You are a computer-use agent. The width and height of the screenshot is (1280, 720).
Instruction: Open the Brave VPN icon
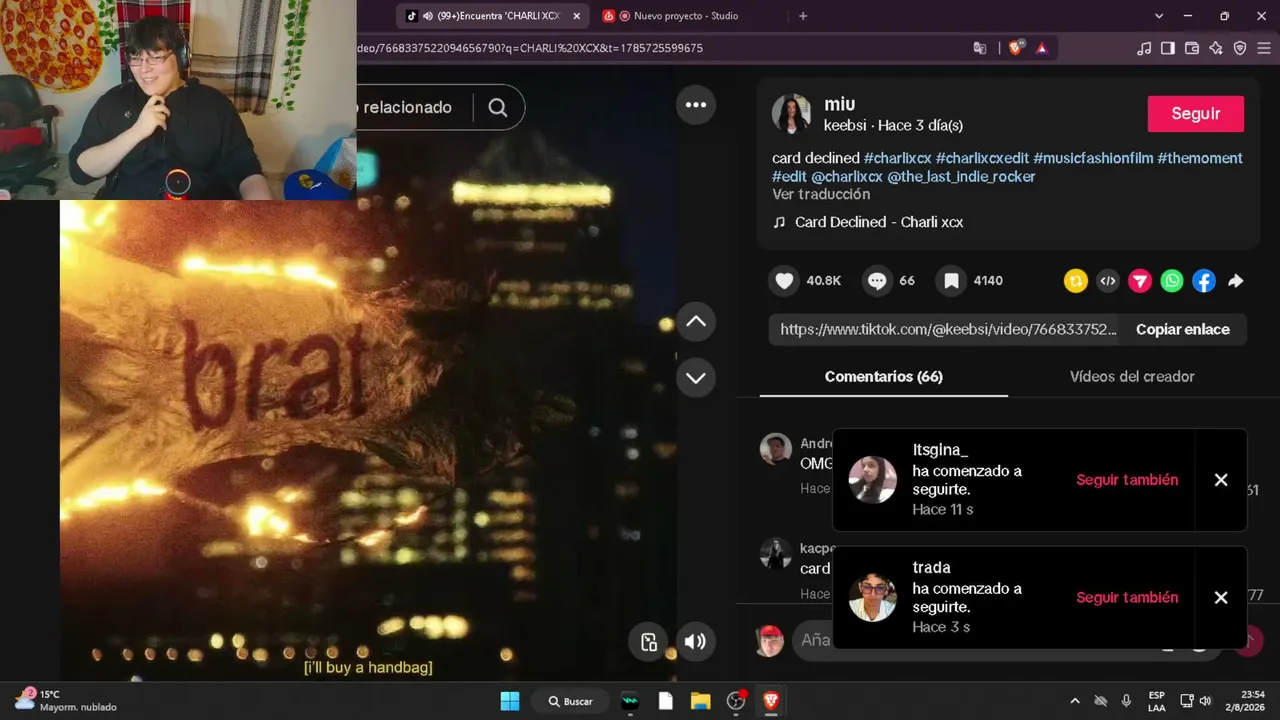tap(1240, 48)
